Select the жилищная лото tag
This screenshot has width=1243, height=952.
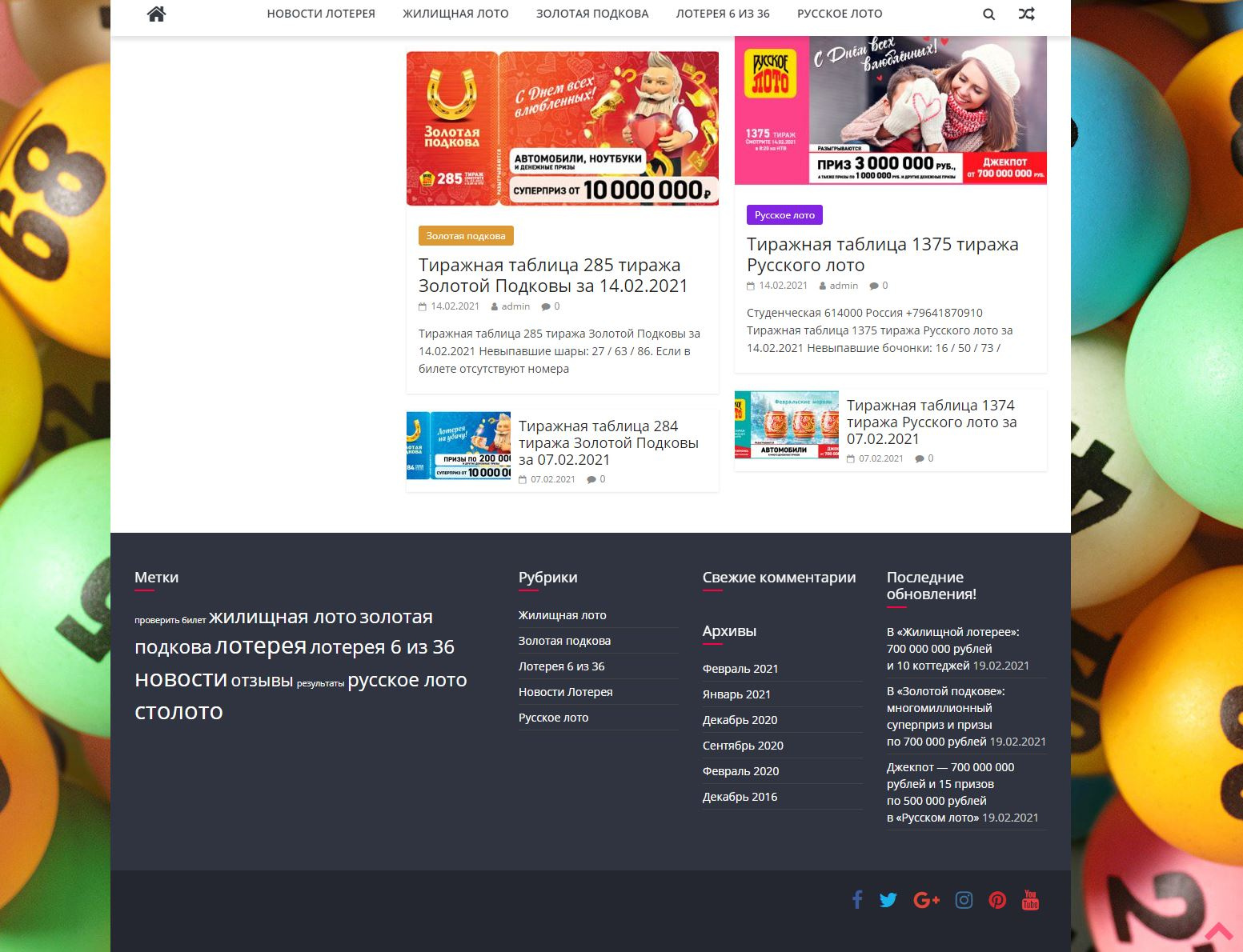[x=283, y=617]
